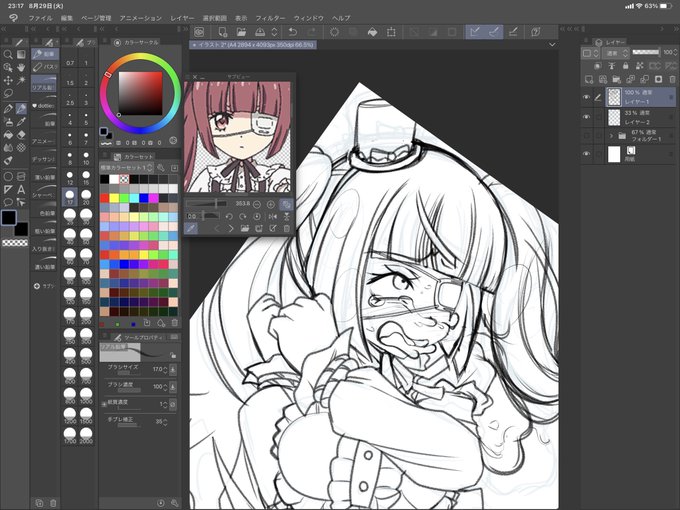Flip the Sub View image horizontally
The image size is (680, 510).
272,216
